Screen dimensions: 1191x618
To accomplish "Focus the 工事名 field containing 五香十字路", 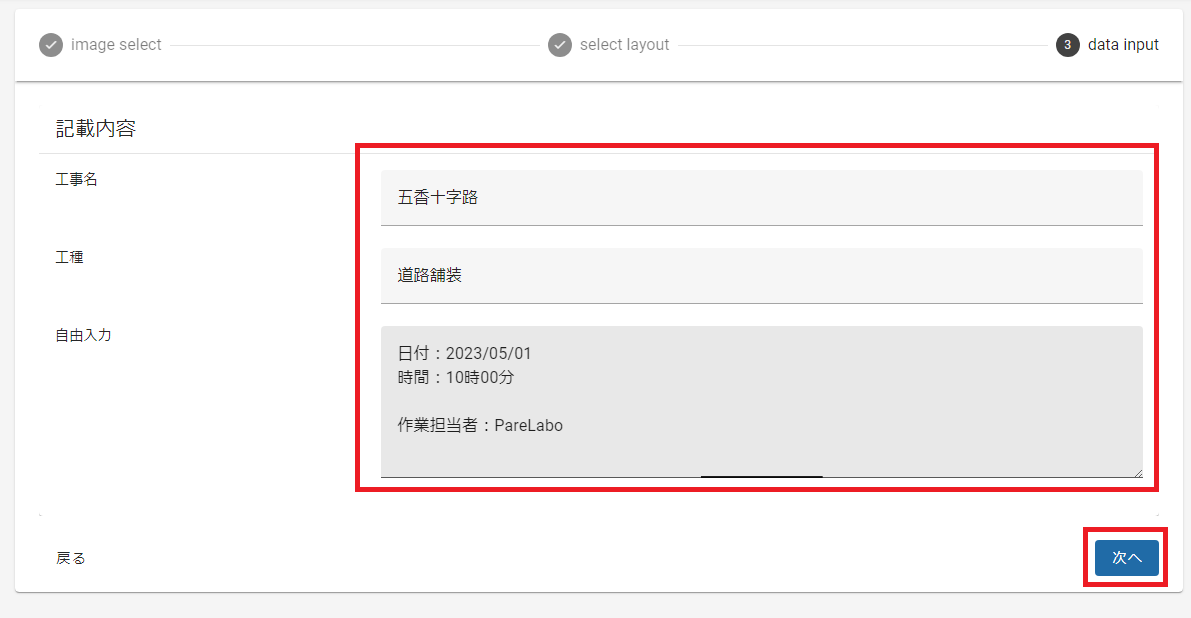I will pos(761,198).
